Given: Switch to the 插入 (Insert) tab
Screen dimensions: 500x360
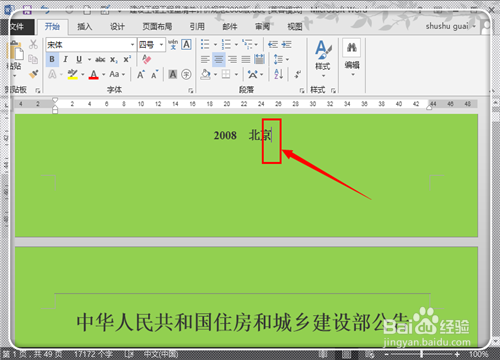Looking at the screenshot, I should [85, 27].
